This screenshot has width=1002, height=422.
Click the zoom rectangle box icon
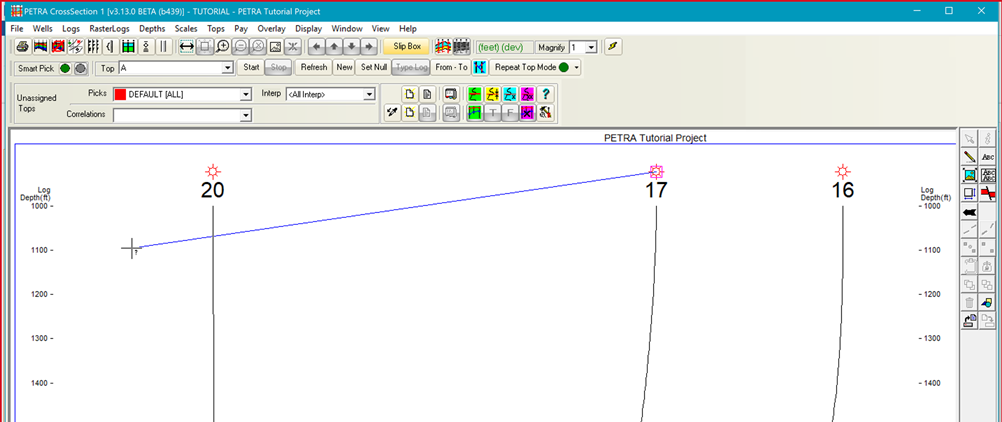[204, 47]
